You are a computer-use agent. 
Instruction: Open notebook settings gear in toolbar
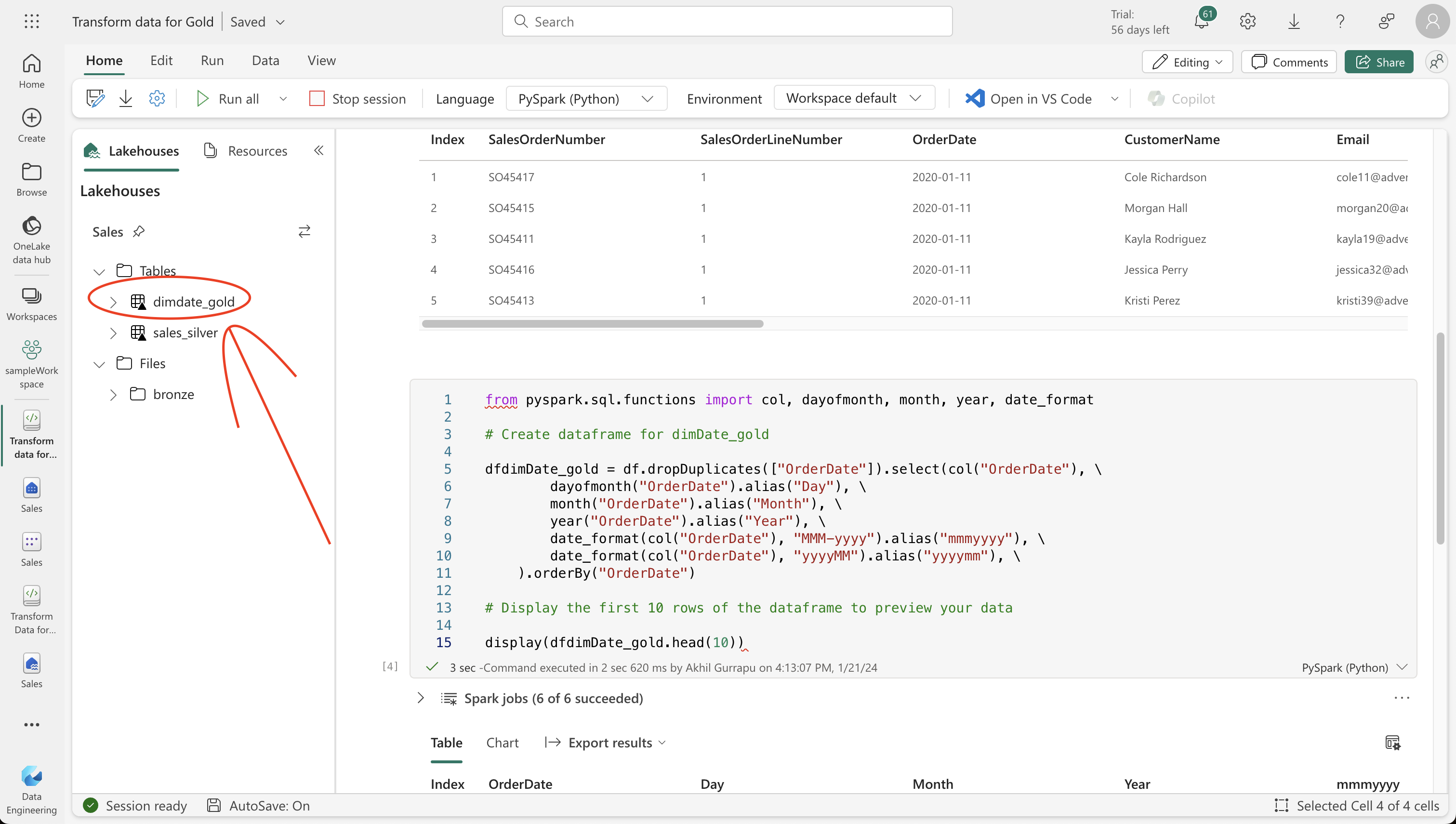coord(157,98)
